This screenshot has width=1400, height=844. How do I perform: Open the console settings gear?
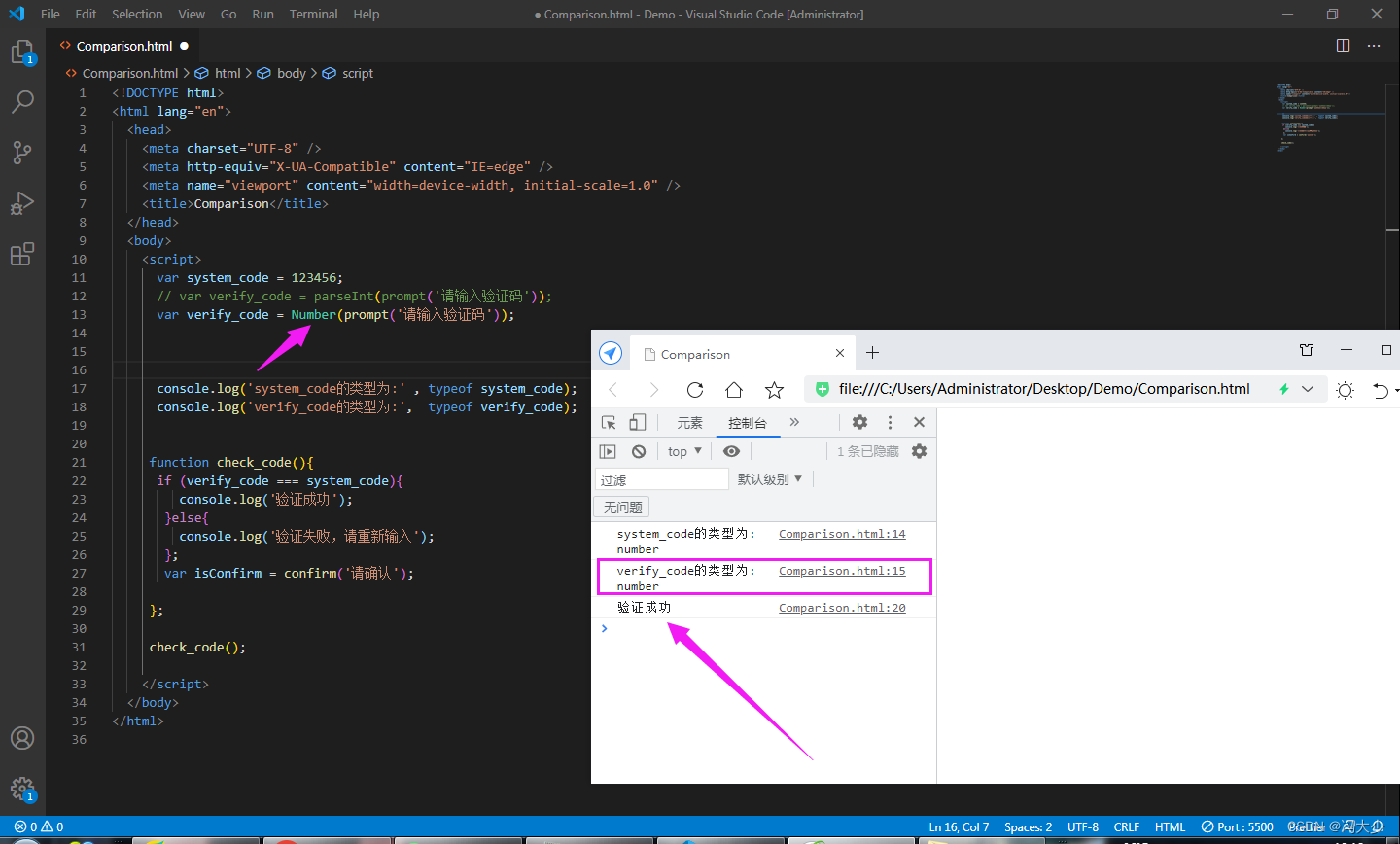click(x=919, y=451)
